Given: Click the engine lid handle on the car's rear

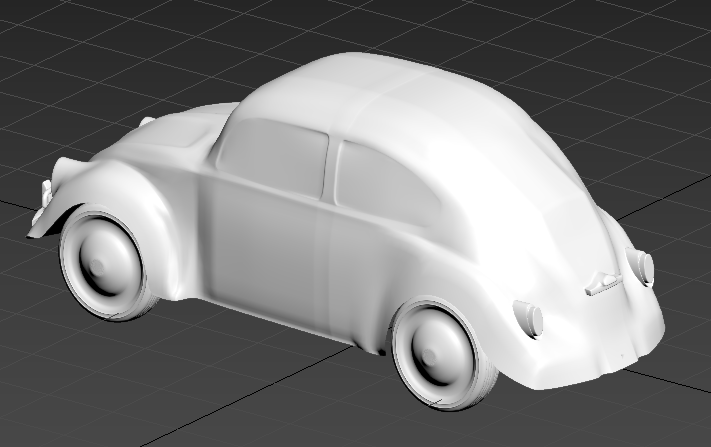Looking at the screenshot, I should [603, 283].
